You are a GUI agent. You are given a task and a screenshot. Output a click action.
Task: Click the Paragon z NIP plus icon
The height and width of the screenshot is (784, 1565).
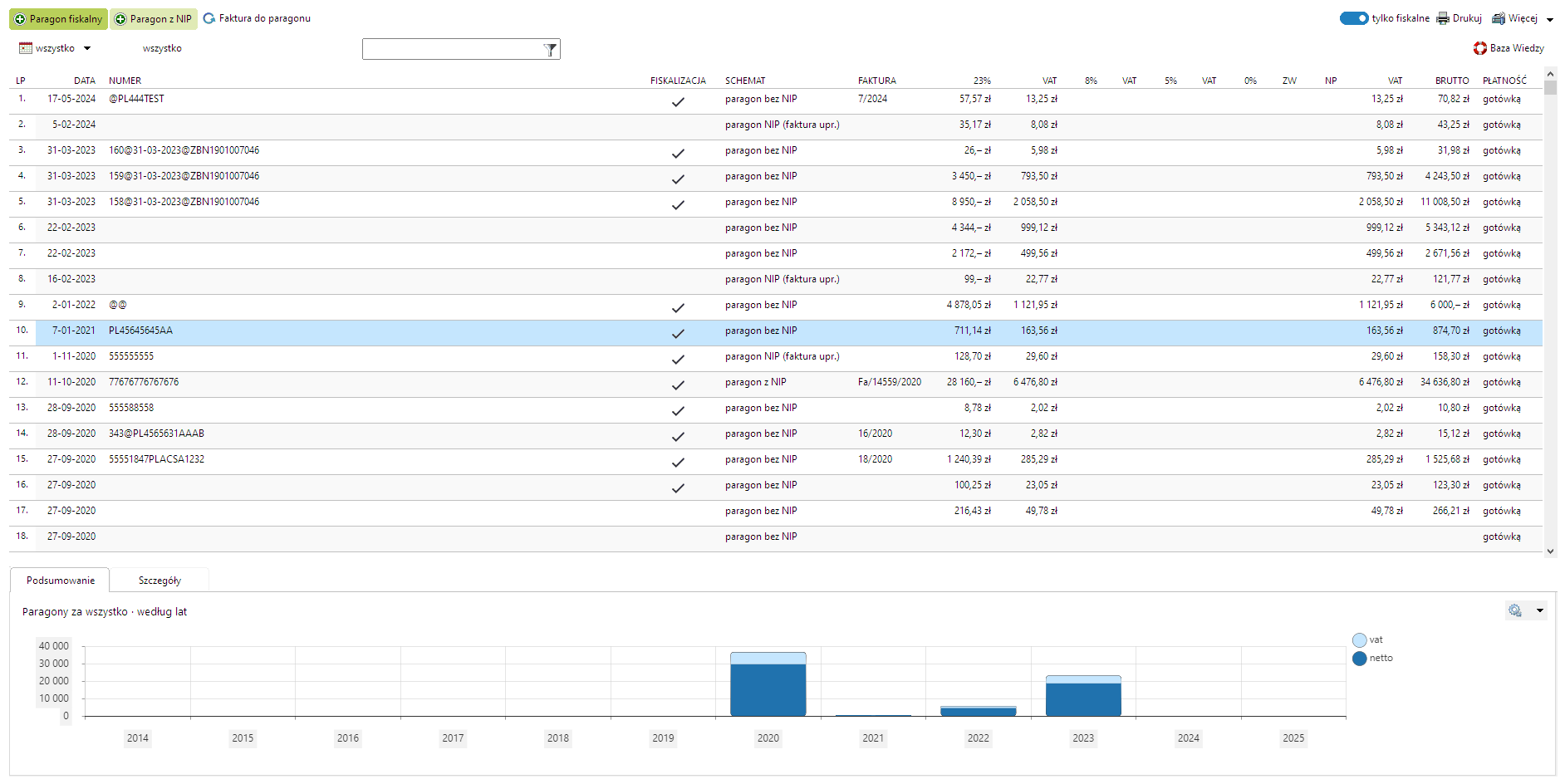[120, 19]
